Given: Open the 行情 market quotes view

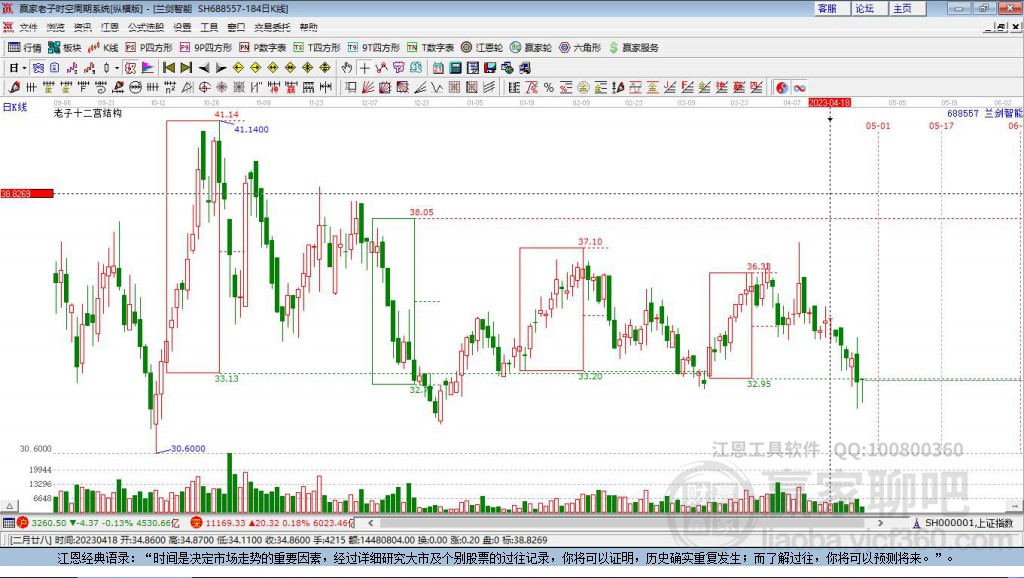Looking at the screenshot, I should click(25, 48).
